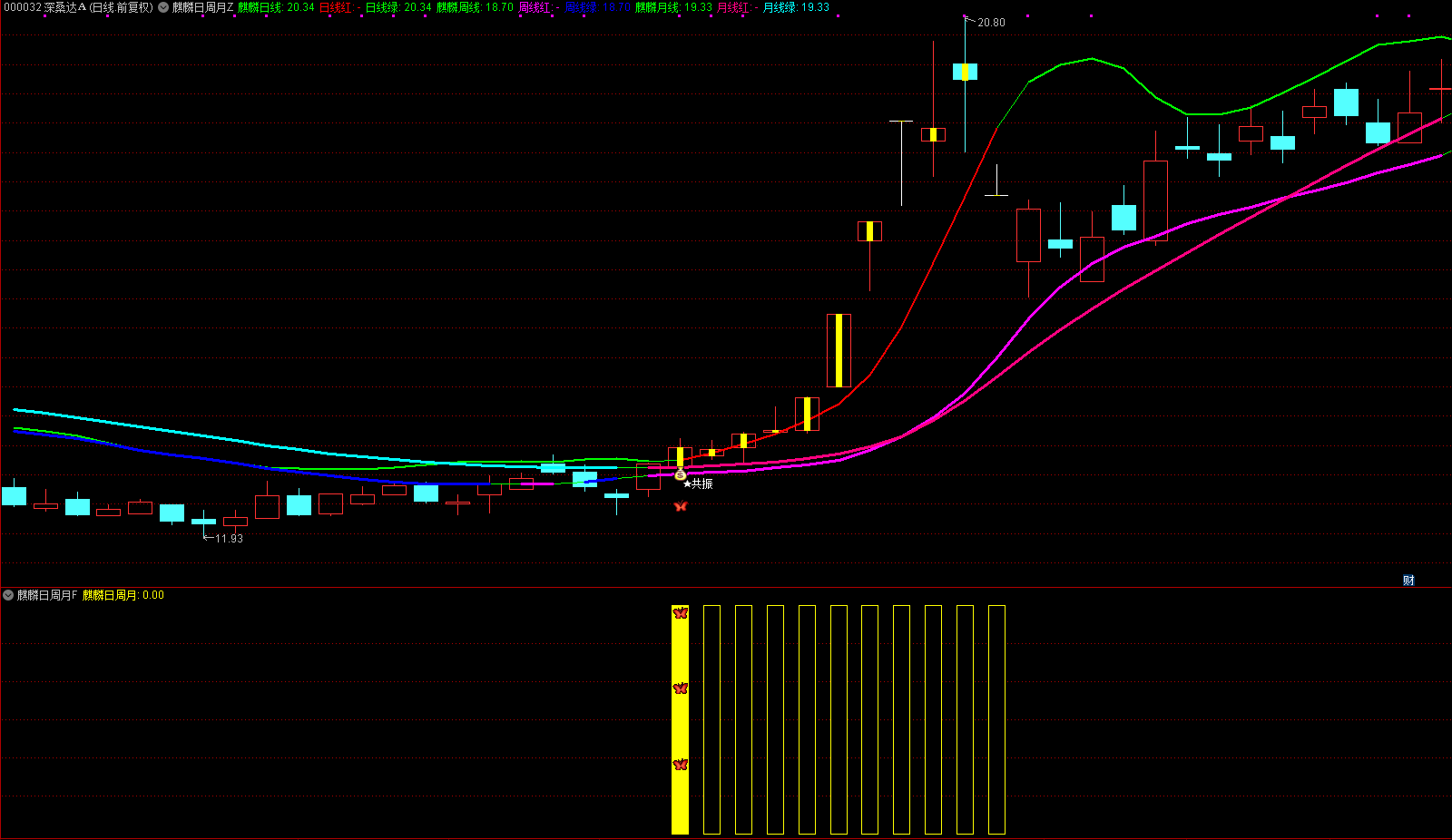Click the ★共振 resonance label
Image resolution: width=1452 pixels, height=840 pixels.
[x=698, y=484]
